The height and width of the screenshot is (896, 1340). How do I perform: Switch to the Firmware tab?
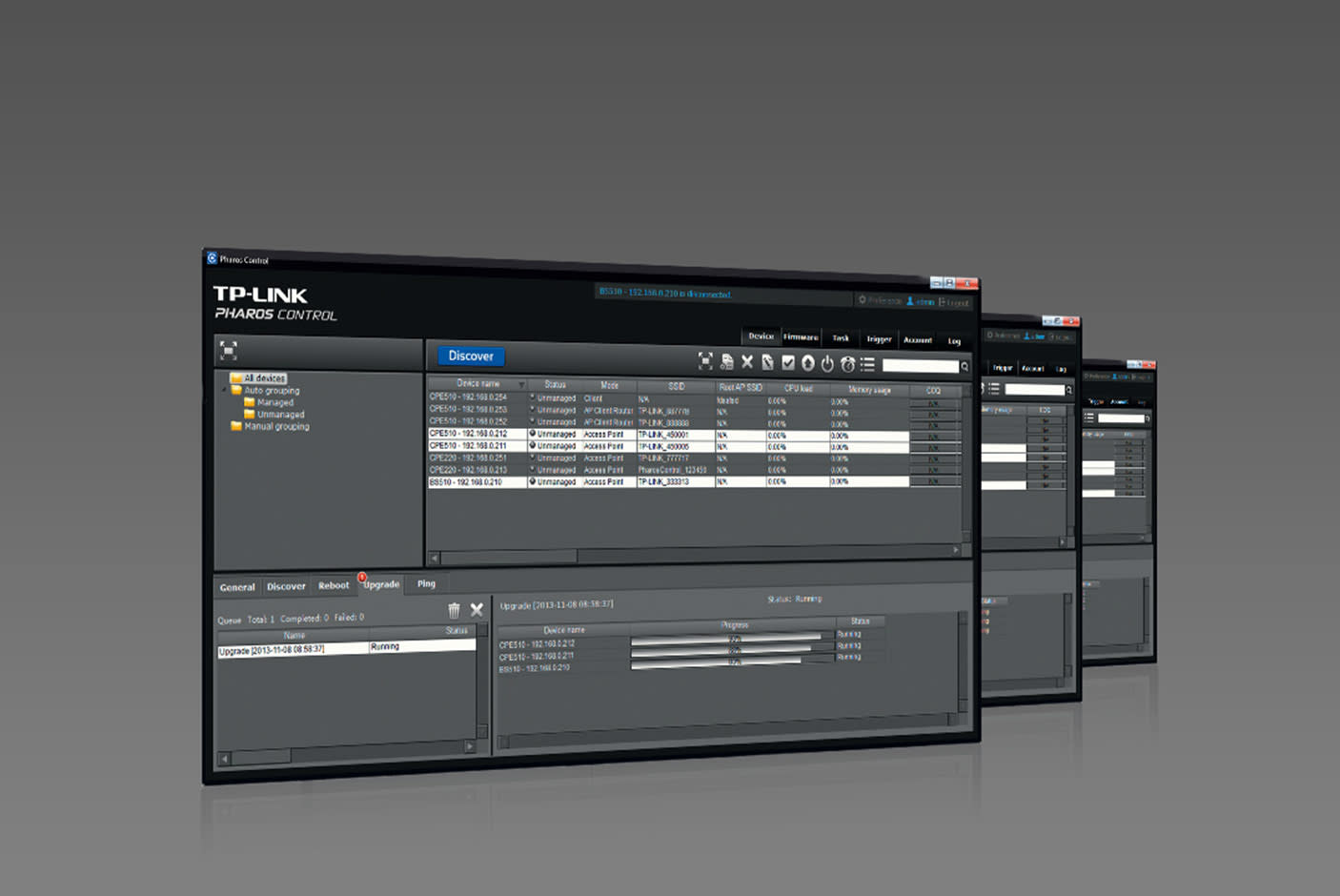point(801,337)
